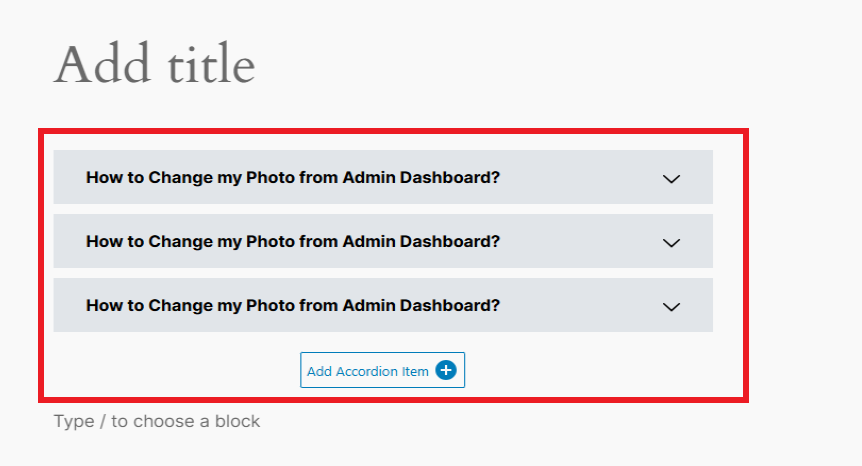The width and height of the screenshot is (862, 466).
Task: Click the 'Type / to choose a block' placeholder
Action: point(157,421)
